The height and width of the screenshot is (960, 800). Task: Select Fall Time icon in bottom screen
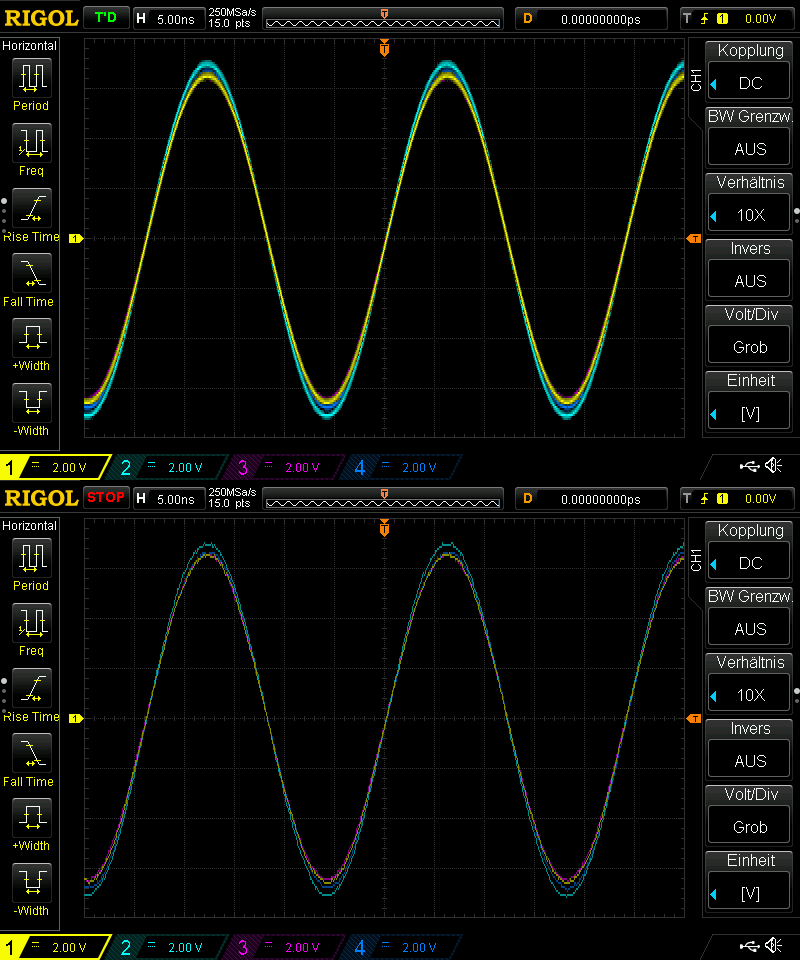point(31,752)
